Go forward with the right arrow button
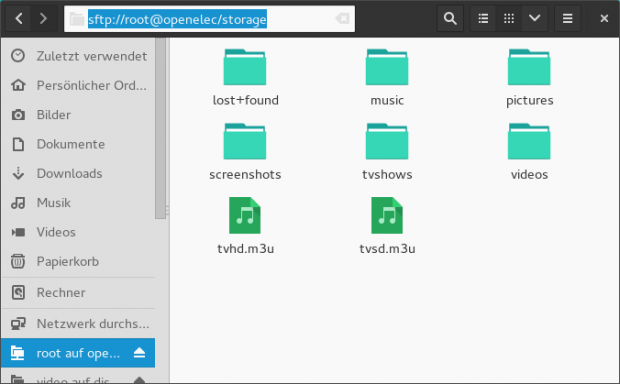This screenshot has height=384, width=620. pyautogui.click(x=43, y=19)
